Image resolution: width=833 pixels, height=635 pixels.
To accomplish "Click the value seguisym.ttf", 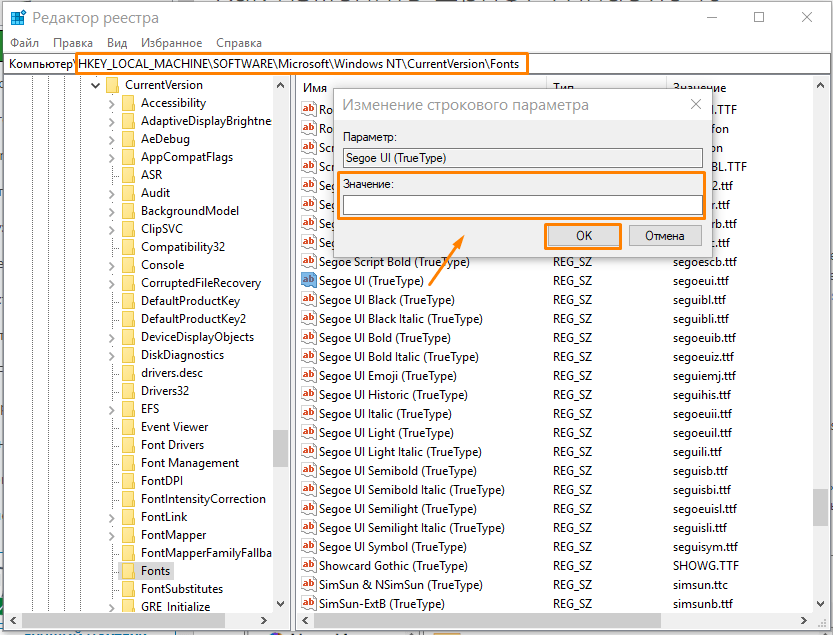I will point(705,547).
